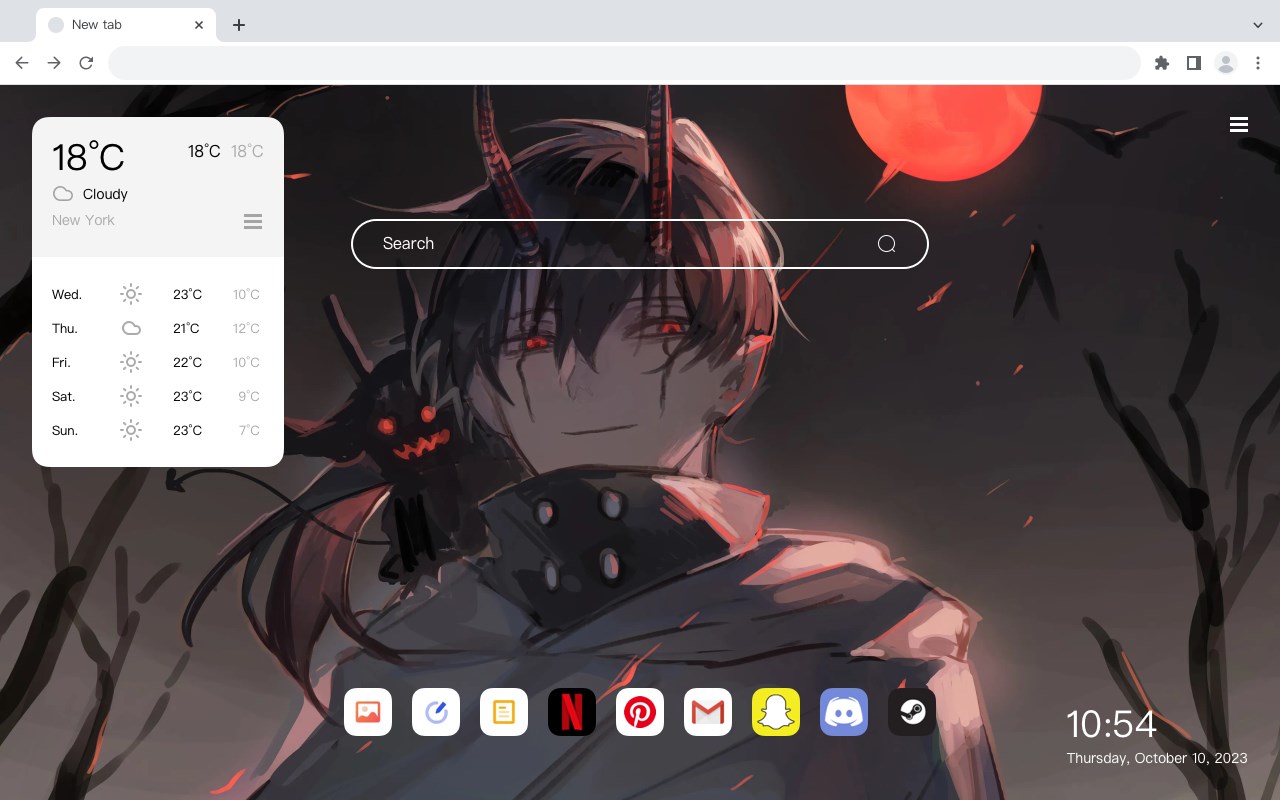
Task: Launch Netflix from the dock
Action: 572,712
